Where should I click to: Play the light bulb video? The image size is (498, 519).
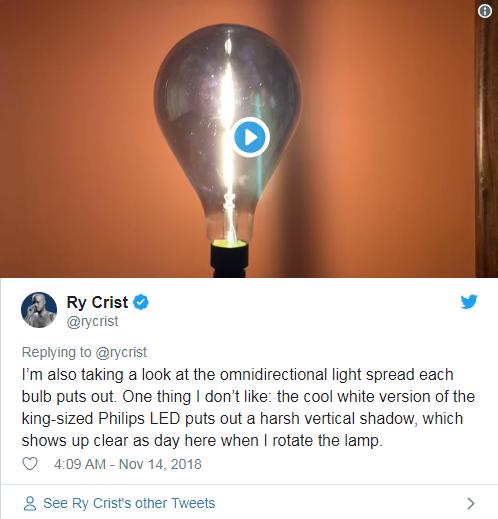[250, 137]
